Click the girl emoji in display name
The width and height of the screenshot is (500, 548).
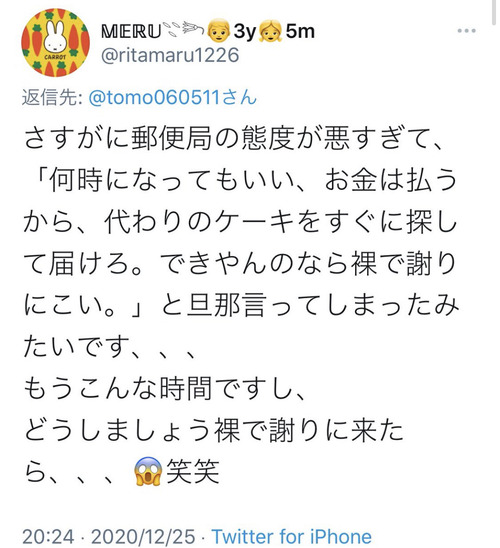(x=270, y=31)
